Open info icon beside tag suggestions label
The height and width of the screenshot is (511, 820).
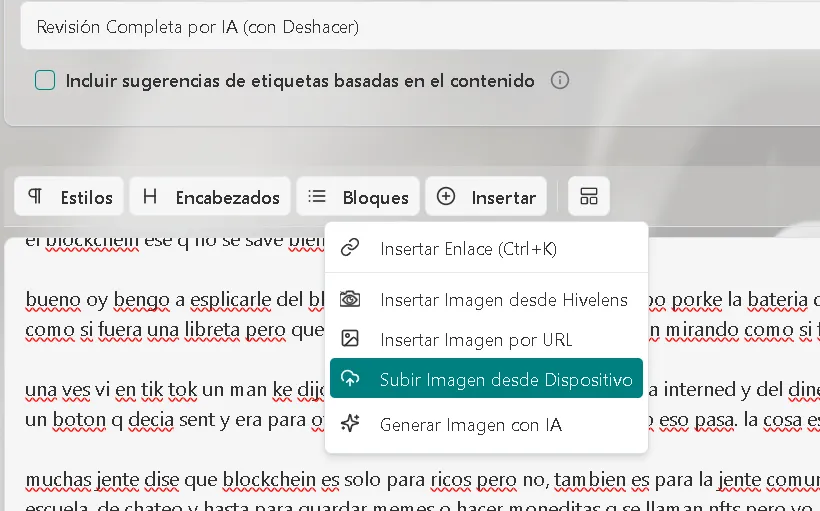(560, 81)
